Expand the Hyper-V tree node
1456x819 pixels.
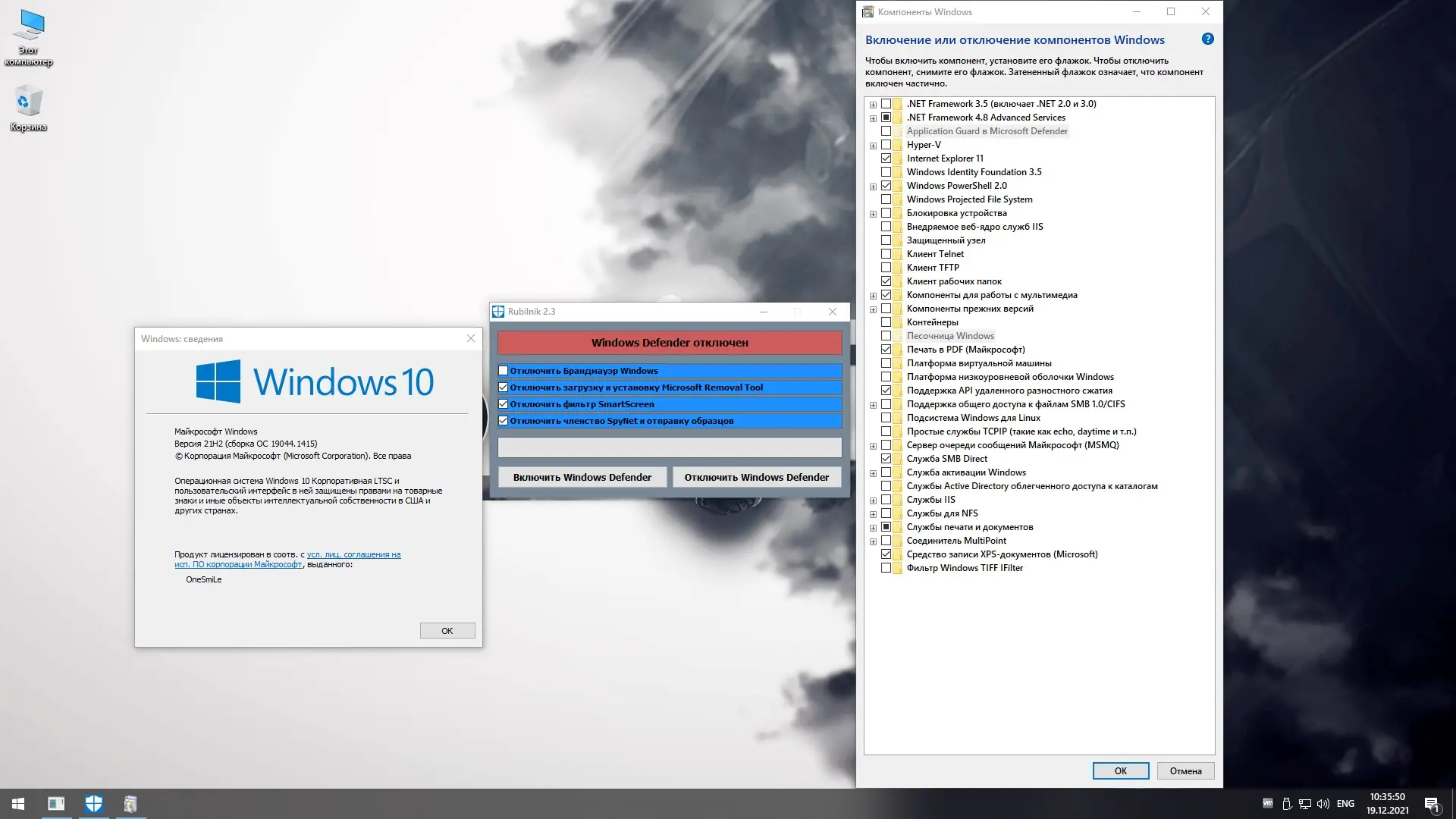click(873, 146)
